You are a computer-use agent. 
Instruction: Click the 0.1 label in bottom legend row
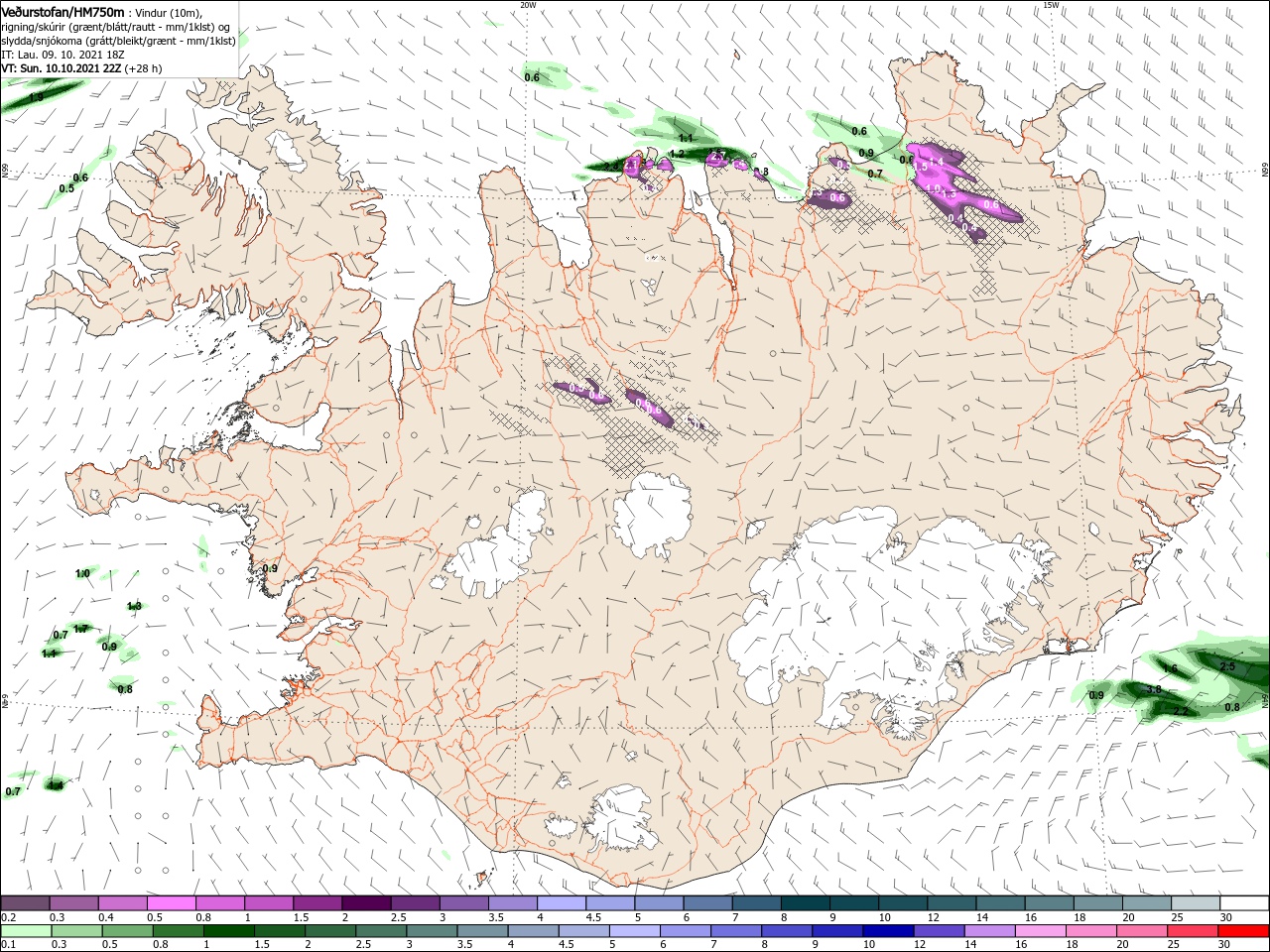[x=7, y=945]
